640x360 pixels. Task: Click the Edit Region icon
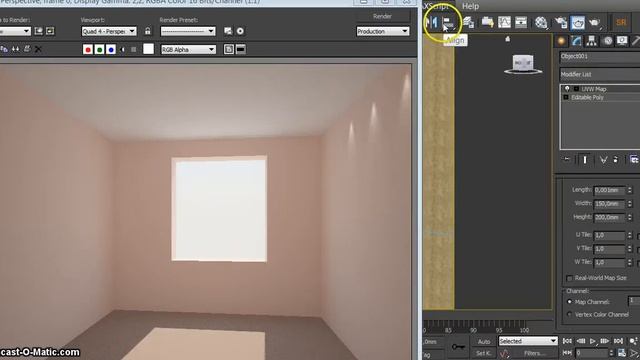tap(38, 31)
